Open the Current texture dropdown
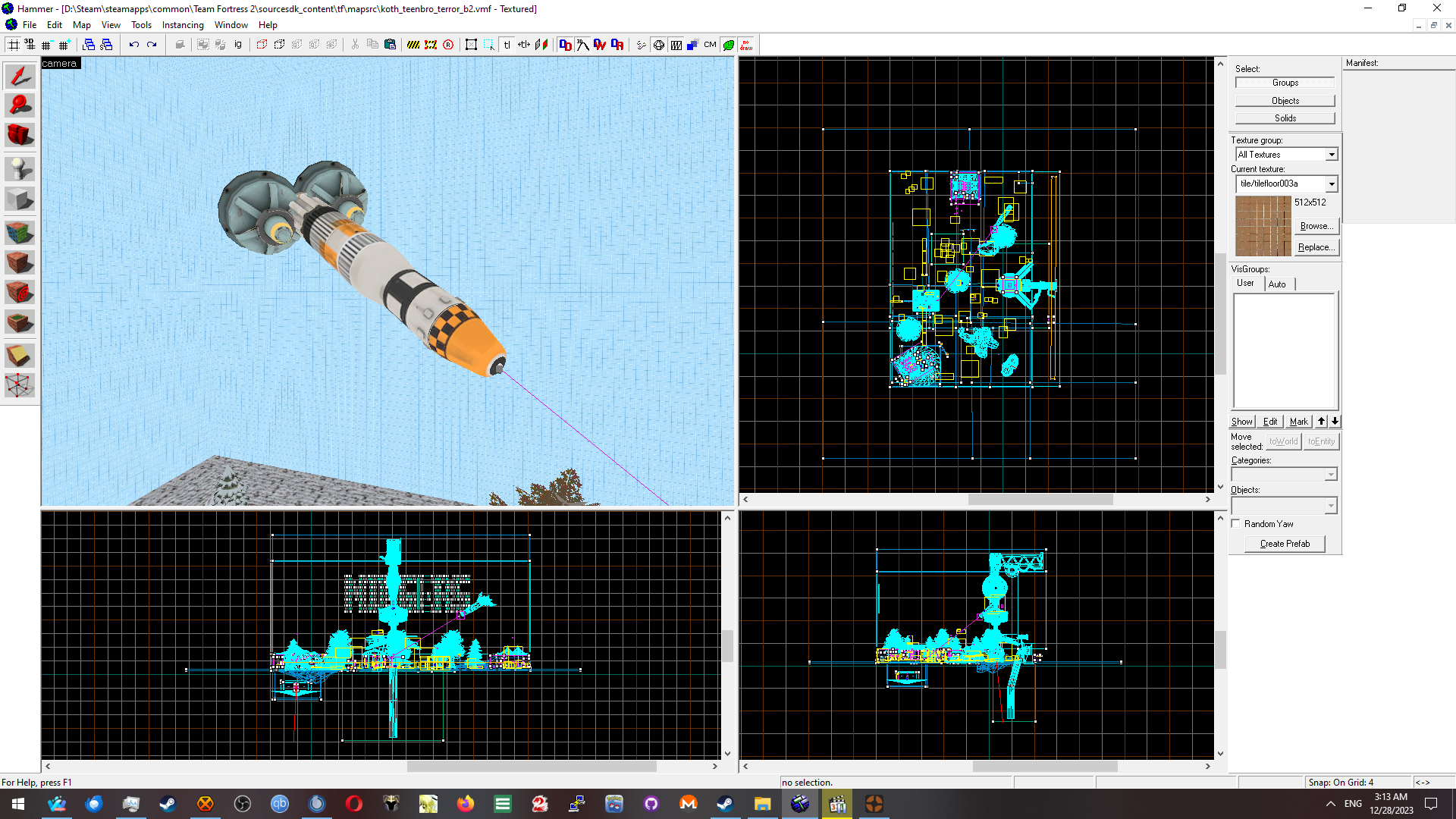Image resolution: width=1456 pixels, height=819 pixels. point(1332,184)
